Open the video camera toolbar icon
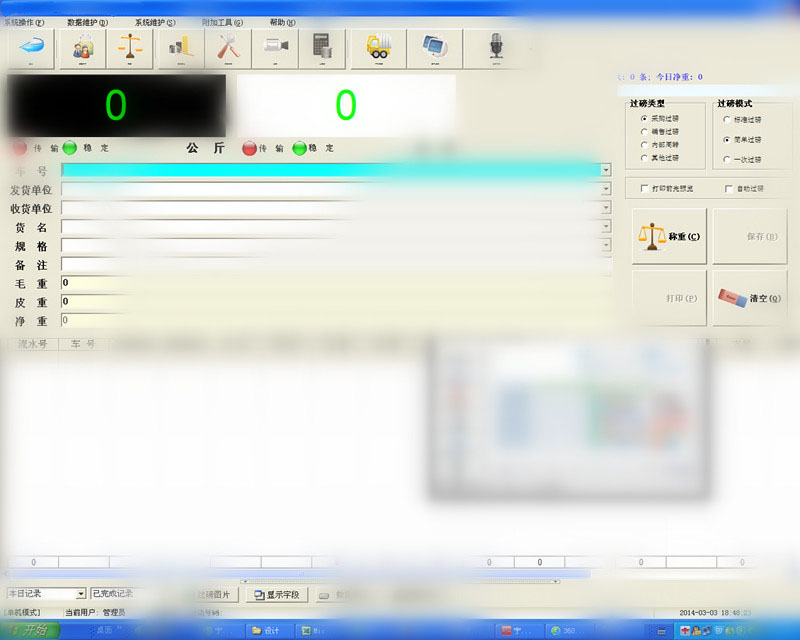 pyautogui.click(x=276, y=46)
